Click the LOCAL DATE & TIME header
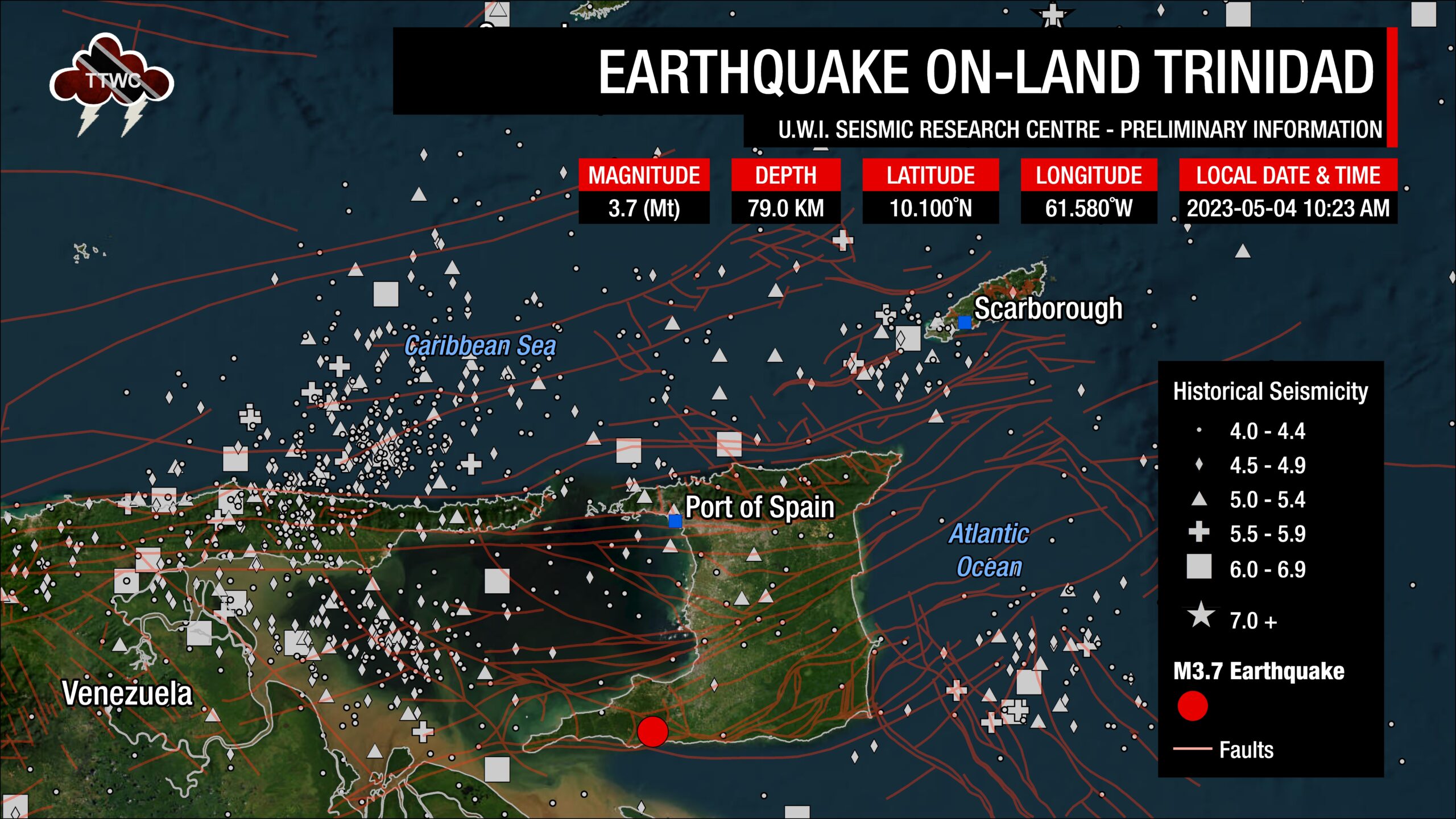1456x819 pixels. 1288,175
